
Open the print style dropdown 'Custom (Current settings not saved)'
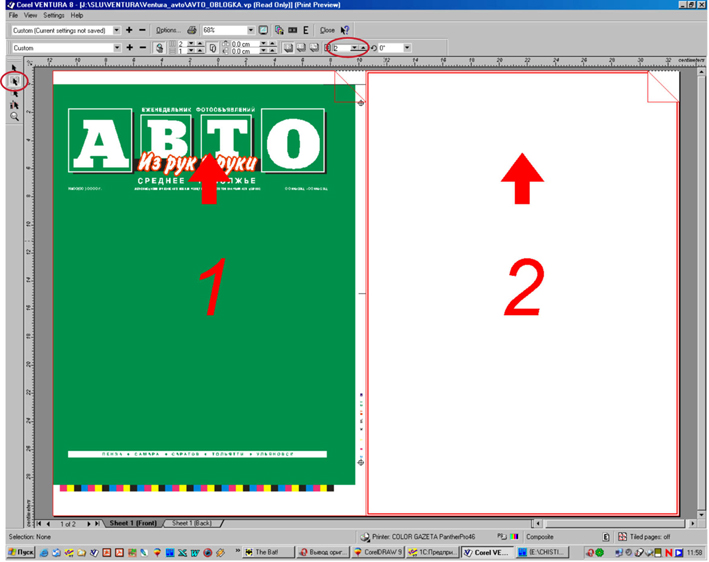tap(117, 30)
